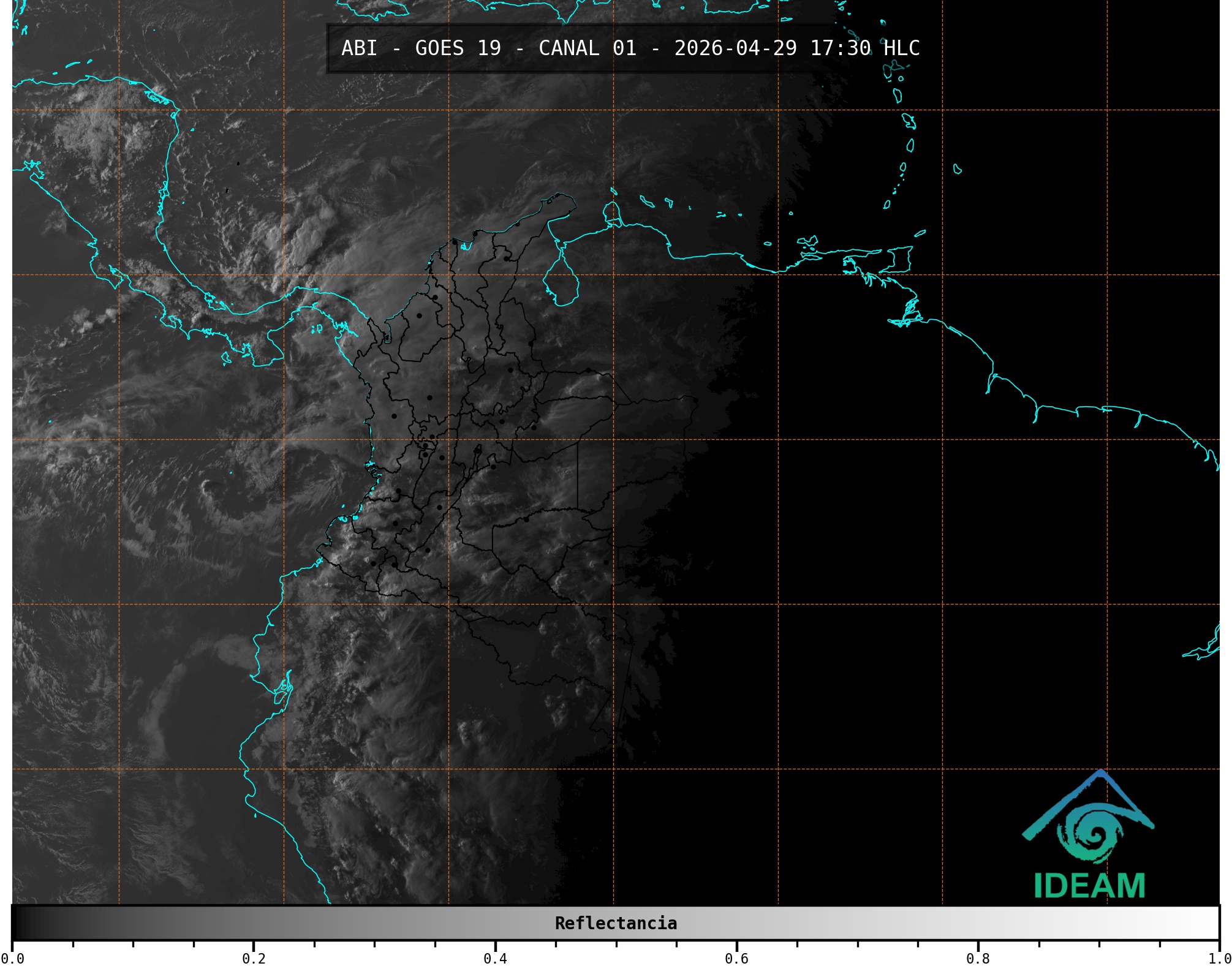Click the Aruba island outline north of Venezuela

(x=613, y=192)
